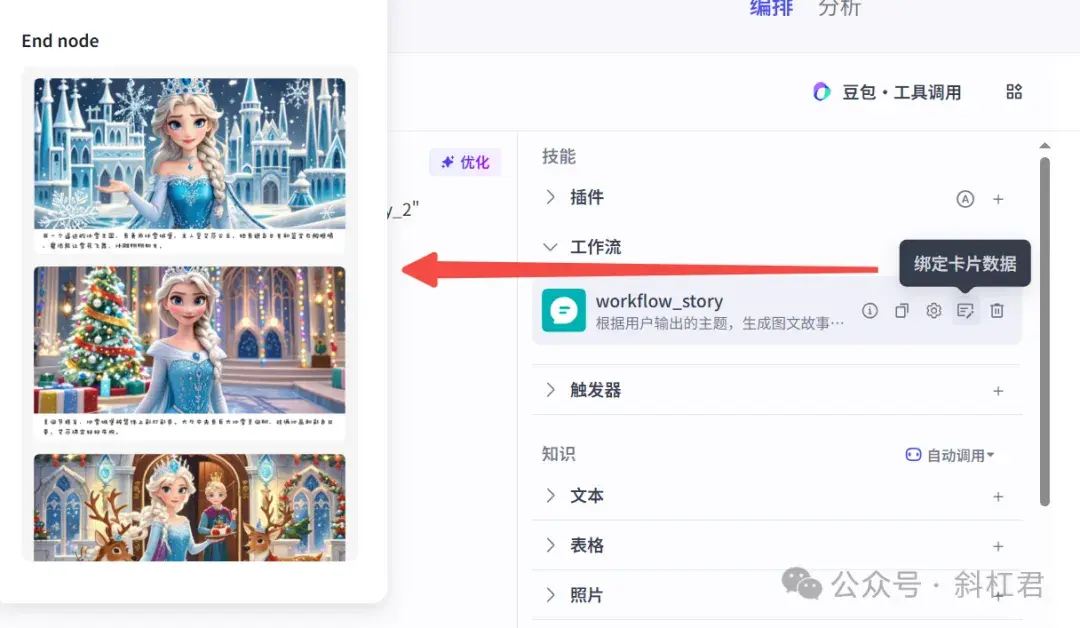Select the workflow_story name text
This screenshot has width=1080, height=628.
[659, 301]
